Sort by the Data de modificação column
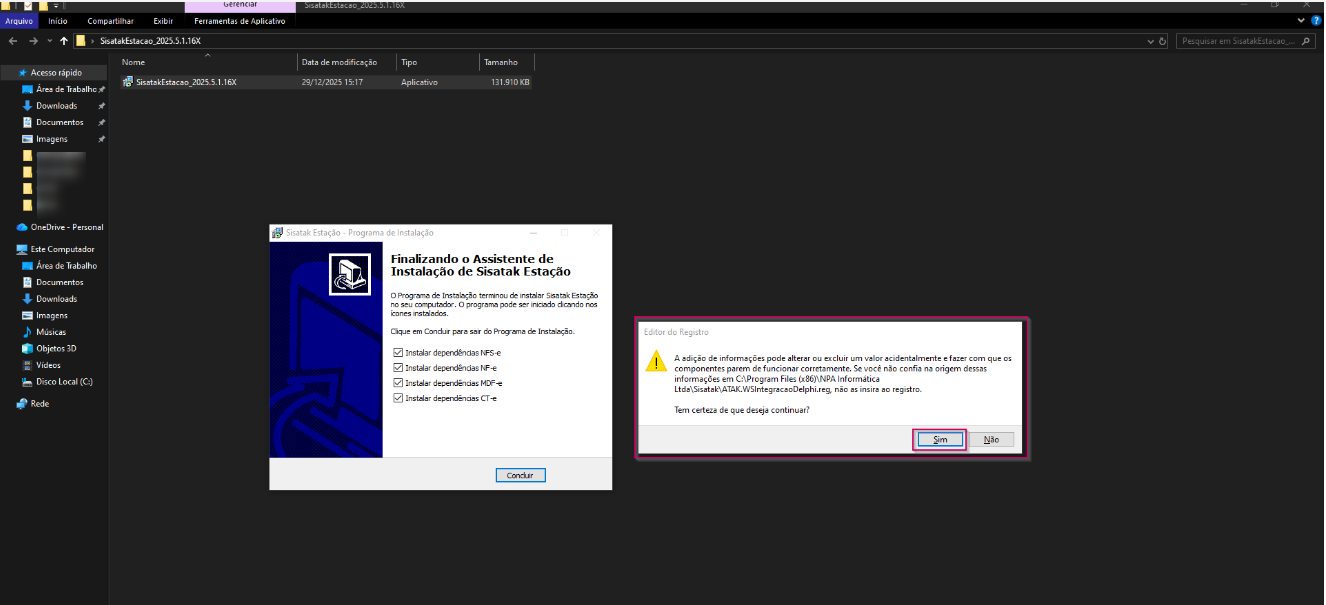Viewport: 1326px width, 605px height. tap(346, 62)
